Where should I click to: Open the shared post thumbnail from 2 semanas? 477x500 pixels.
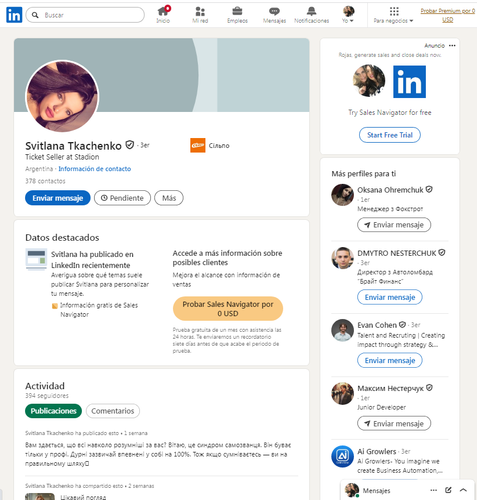tap(40, 496)
